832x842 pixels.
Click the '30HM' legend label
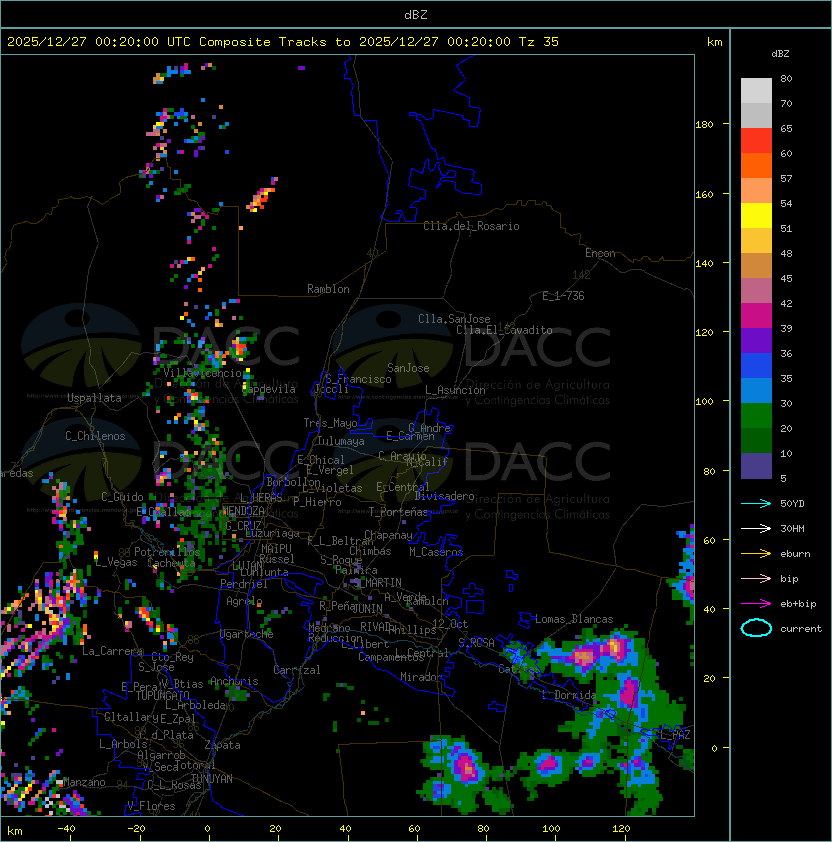792,529
